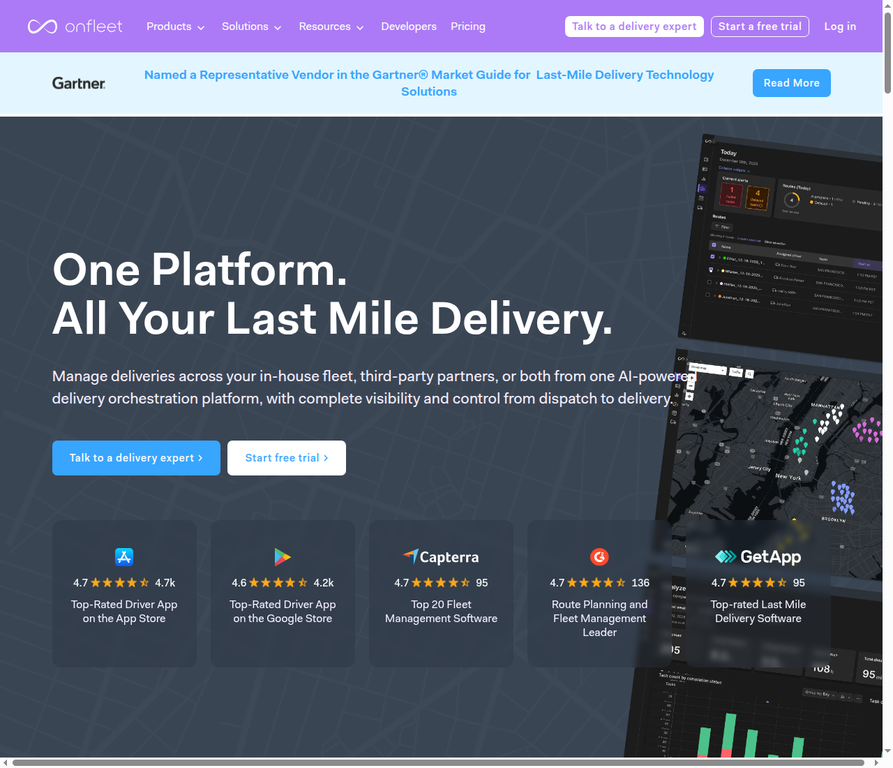This screenshot has height=768, width=893.
Task: Click the Capterra logo
Action: (x=441, y=556)
